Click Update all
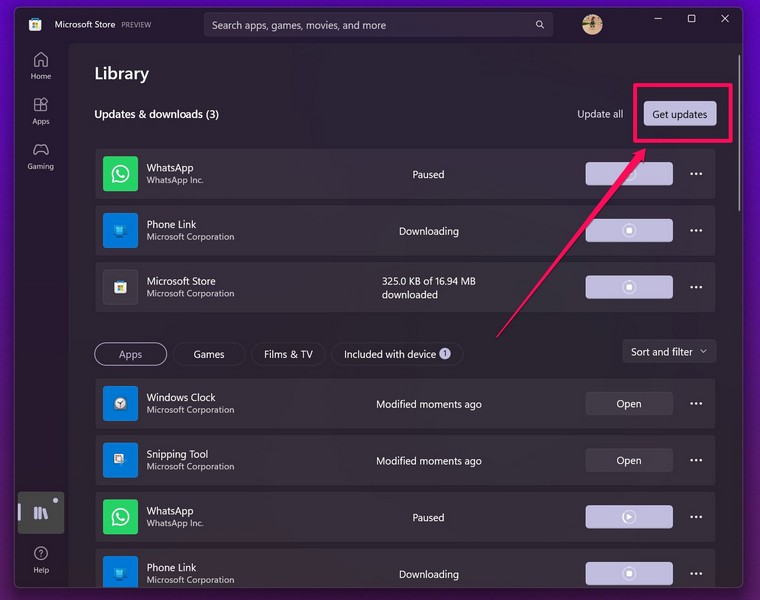 [600, 114]
